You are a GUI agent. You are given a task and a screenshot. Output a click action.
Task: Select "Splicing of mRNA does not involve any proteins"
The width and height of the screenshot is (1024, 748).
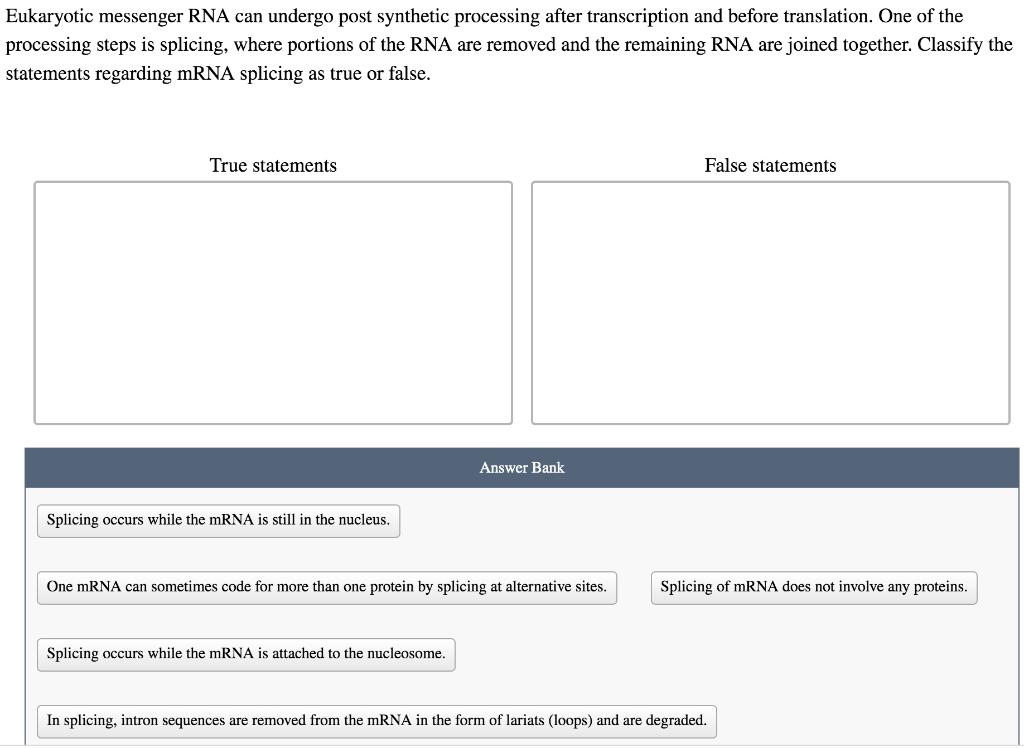pyautogui.click(x=814, y=587)
